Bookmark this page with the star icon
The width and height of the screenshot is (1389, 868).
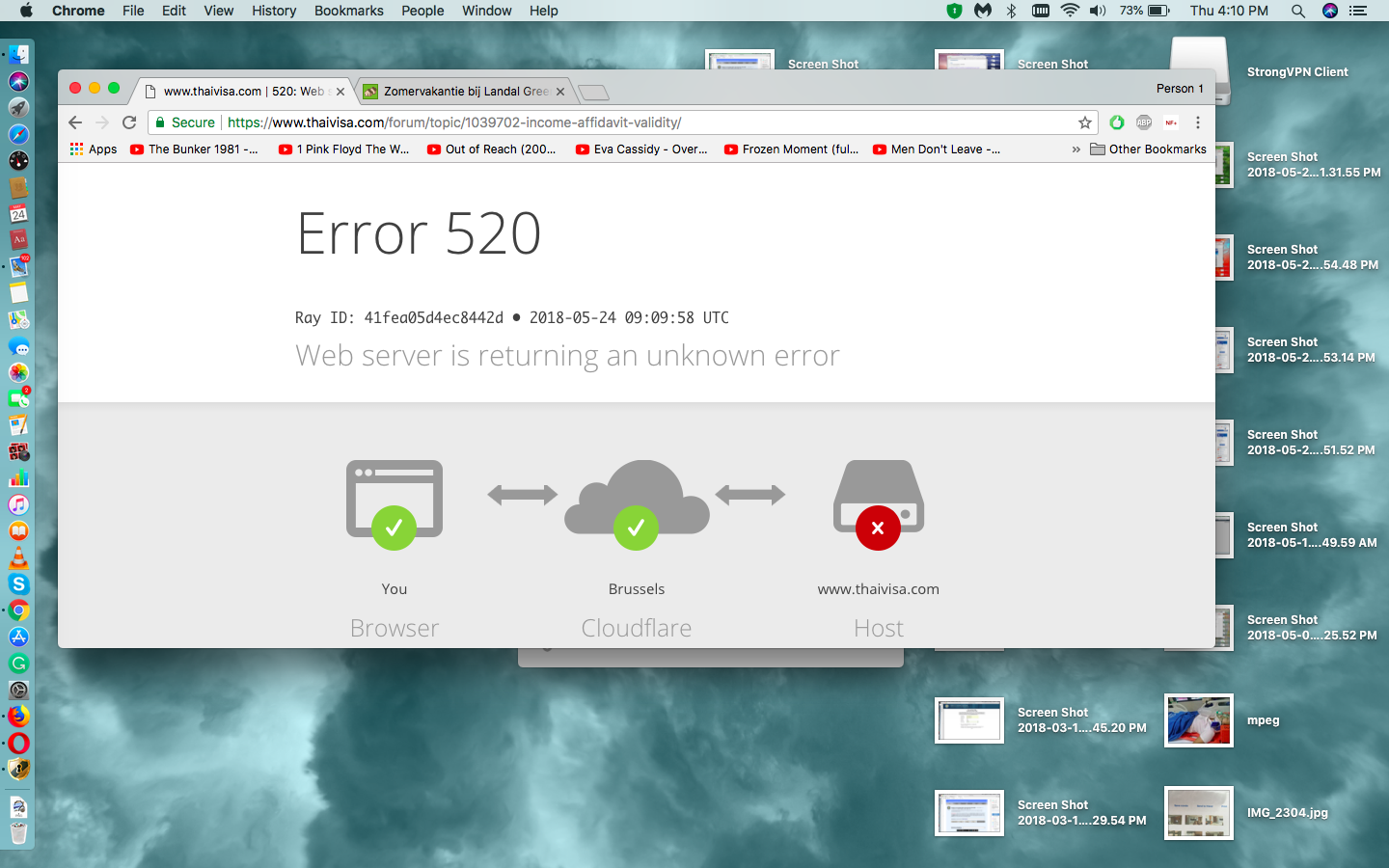coord(1085,122)
